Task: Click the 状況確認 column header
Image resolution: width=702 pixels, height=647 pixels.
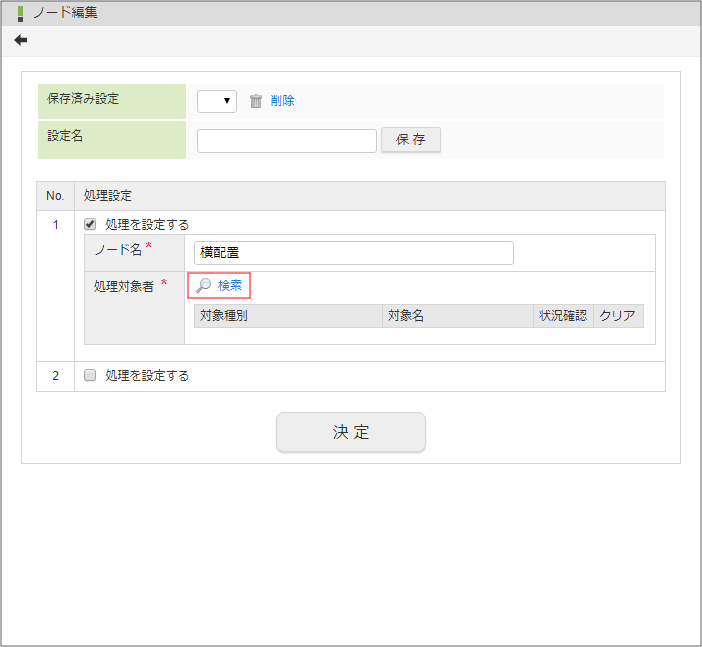Action: (x=563, y=316)
